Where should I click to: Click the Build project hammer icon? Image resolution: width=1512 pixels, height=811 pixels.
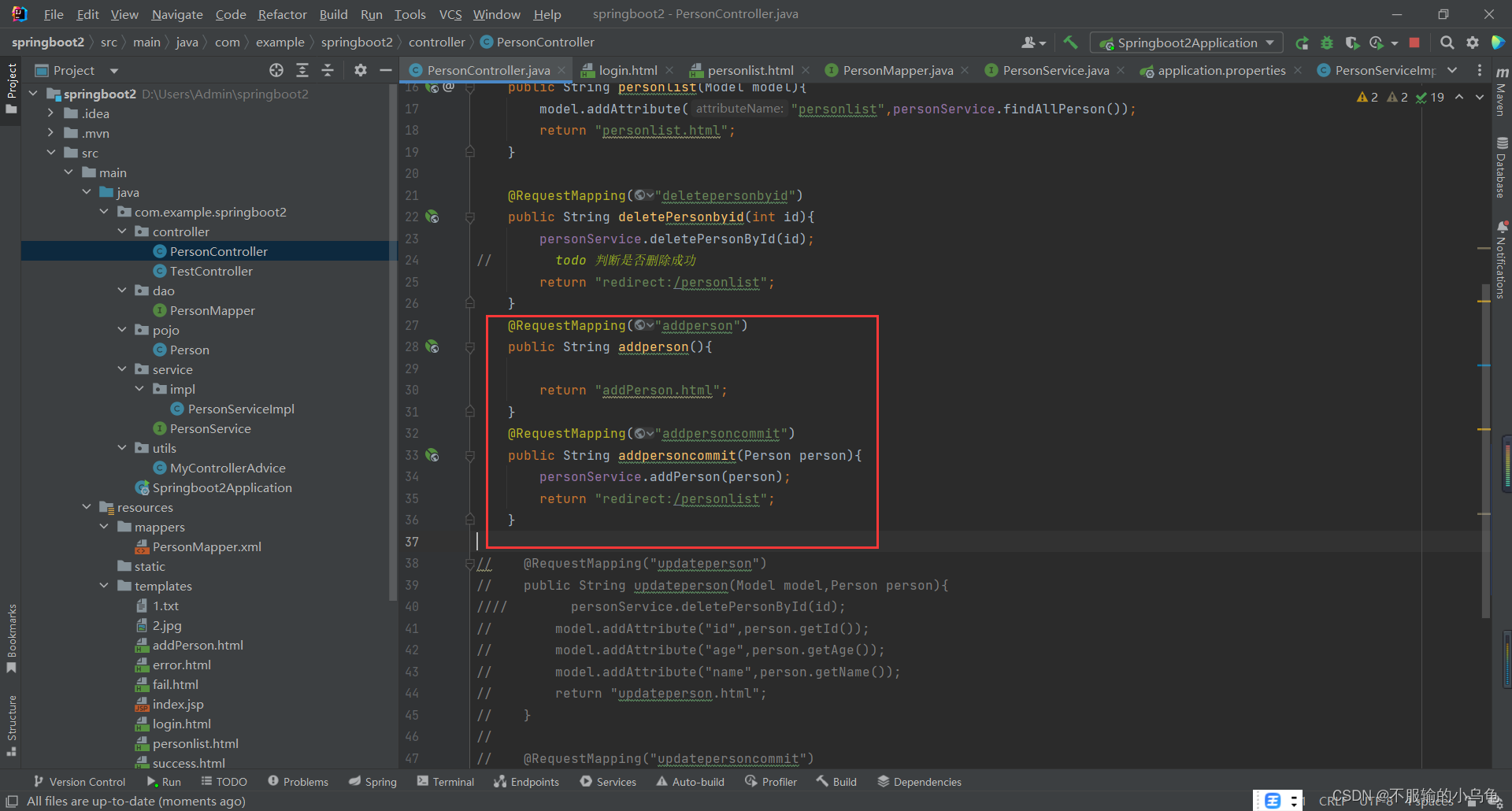coord(1070,43)
